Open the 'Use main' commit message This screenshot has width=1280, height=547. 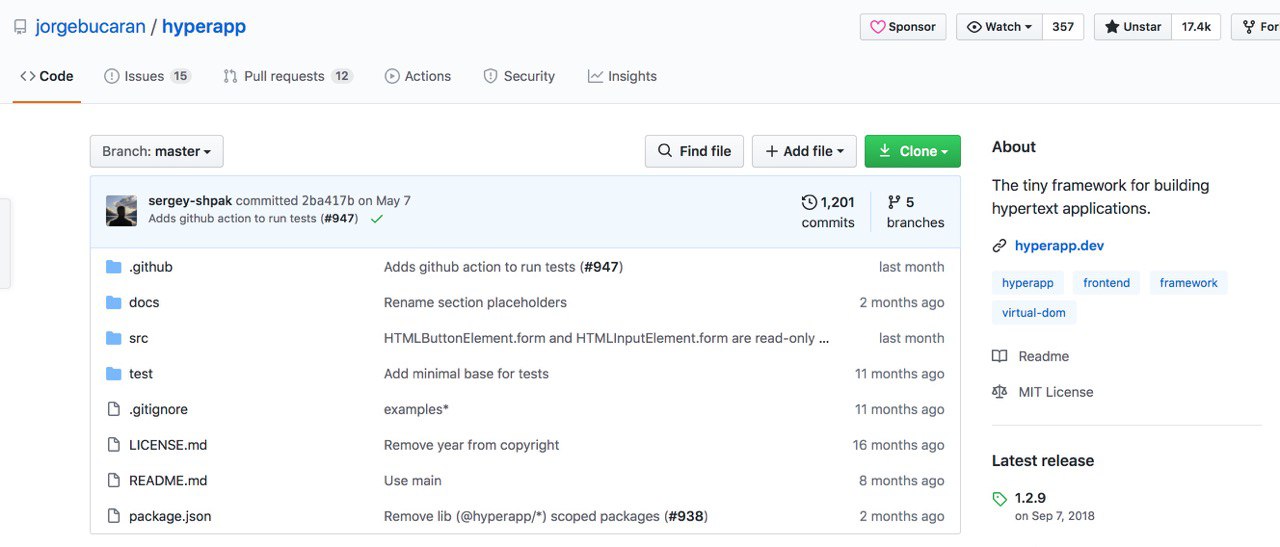point(413,480)
